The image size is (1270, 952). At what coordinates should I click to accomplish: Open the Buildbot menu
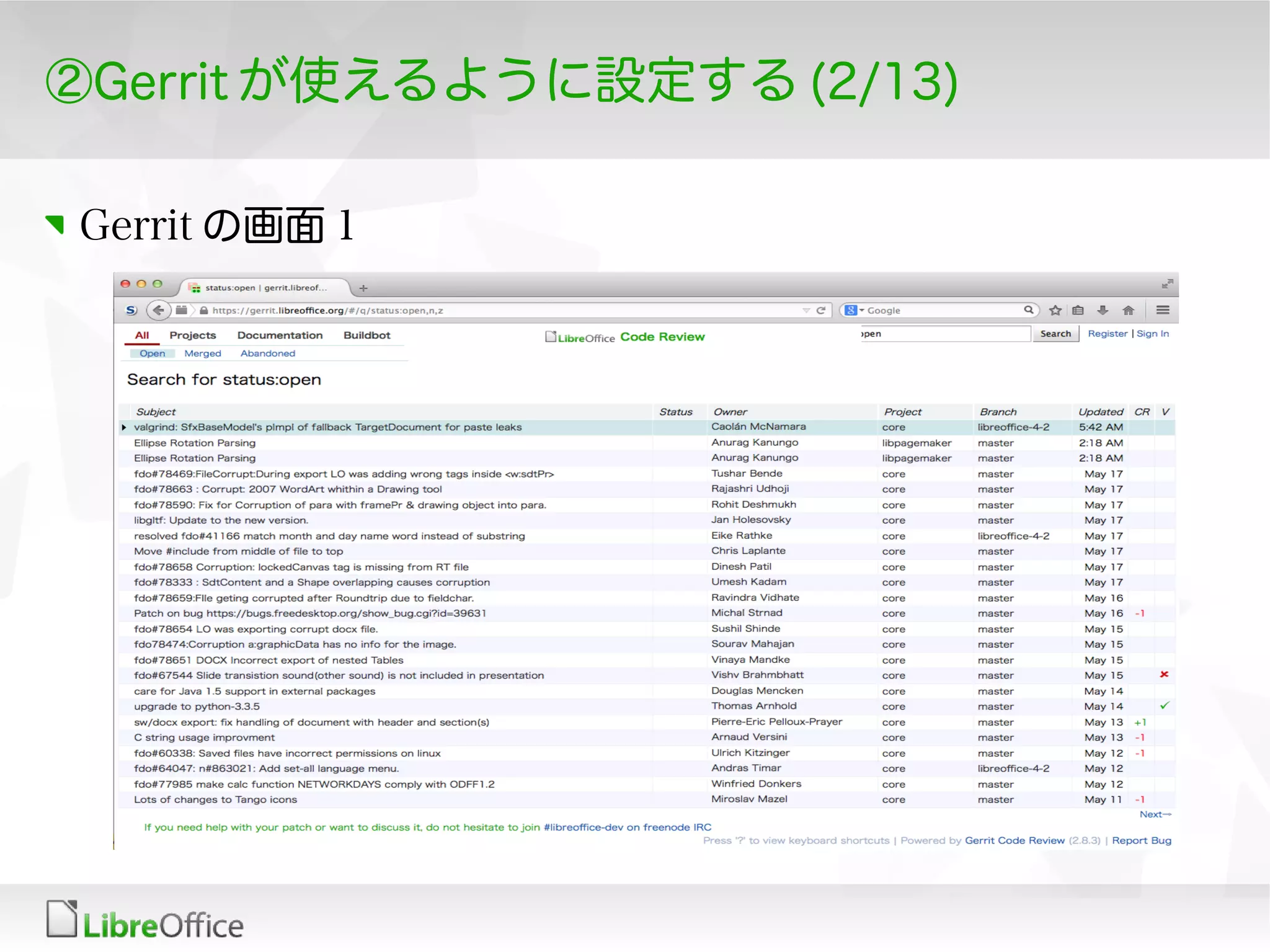[367, 336]
